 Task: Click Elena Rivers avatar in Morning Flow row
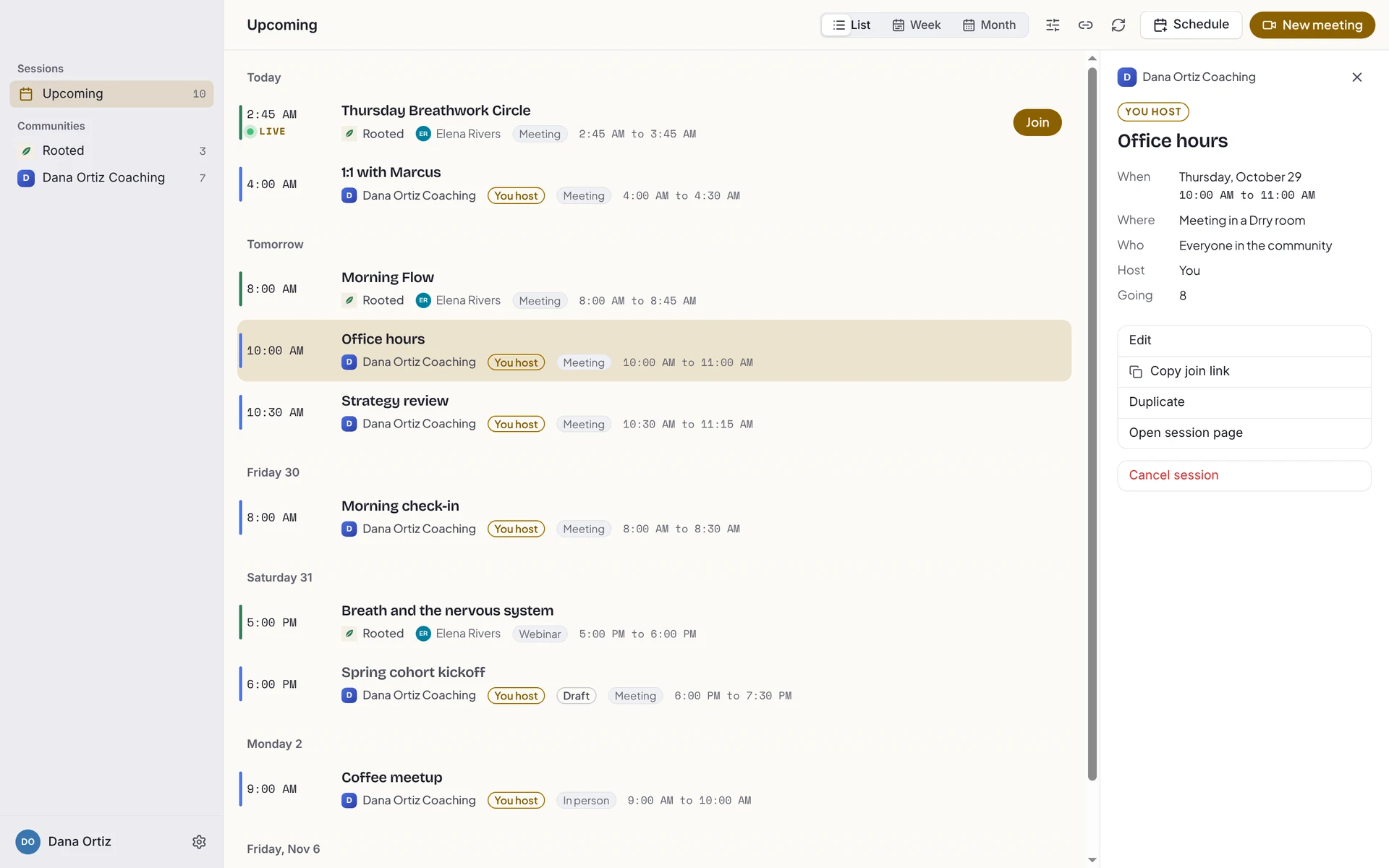pyautogui.click(x=423, y=300)
